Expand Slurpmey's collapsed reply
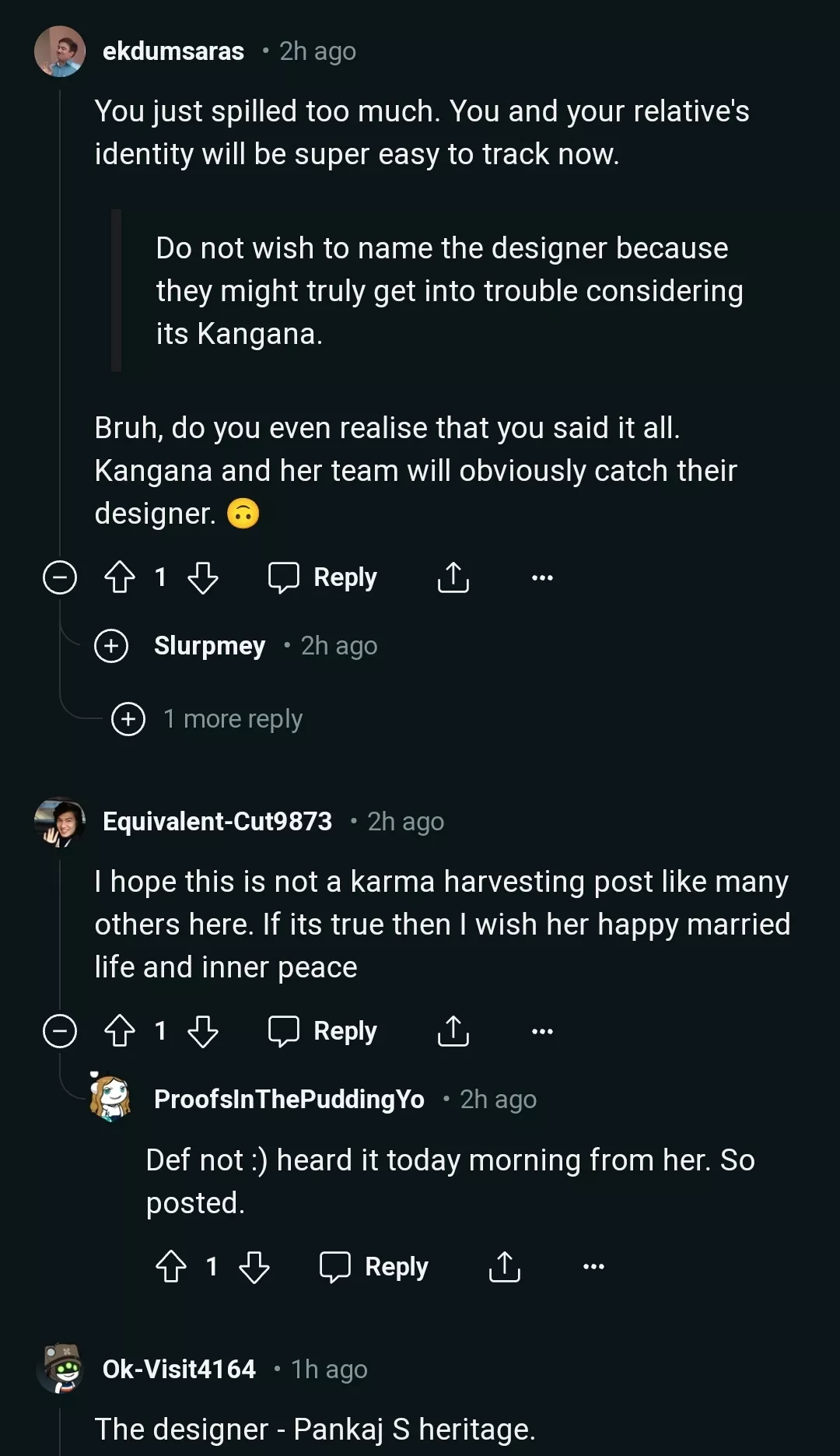 coord(111,646)
